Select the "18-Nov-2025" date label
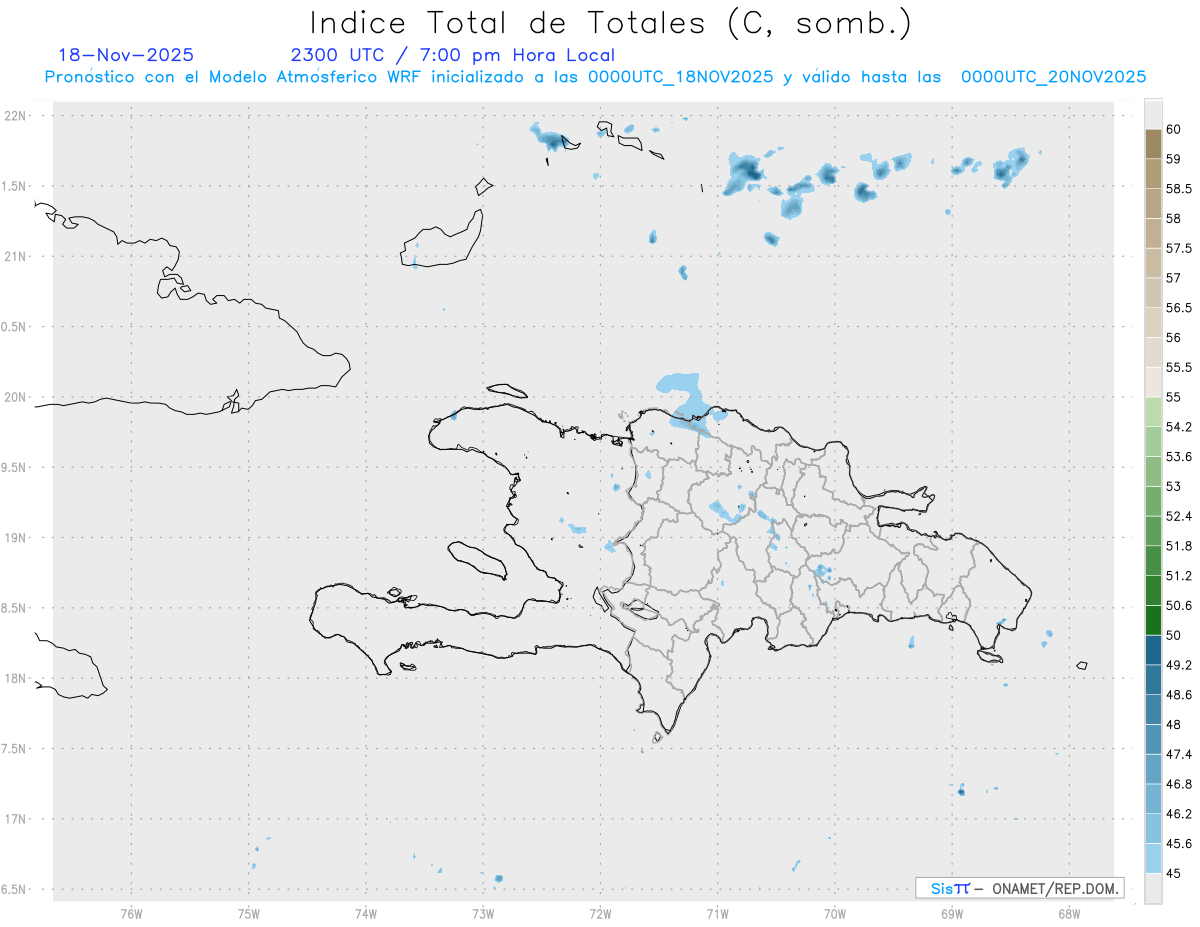 (x=126, y=55)
